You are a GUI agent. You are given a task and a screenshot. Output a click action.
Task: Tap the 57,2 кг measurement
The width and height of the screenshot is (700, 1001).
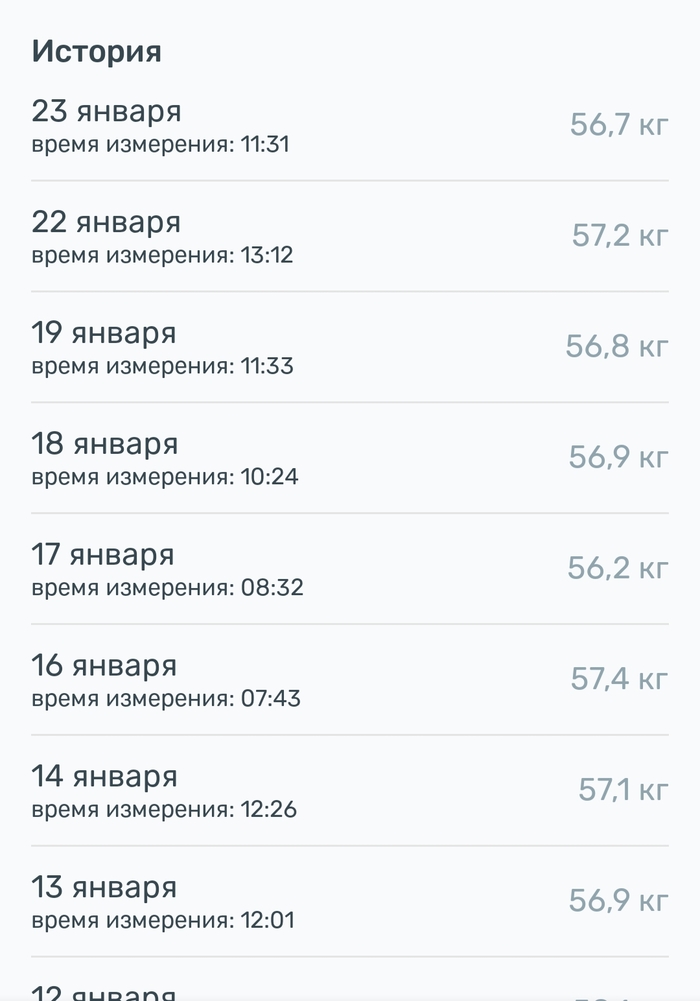620,236
